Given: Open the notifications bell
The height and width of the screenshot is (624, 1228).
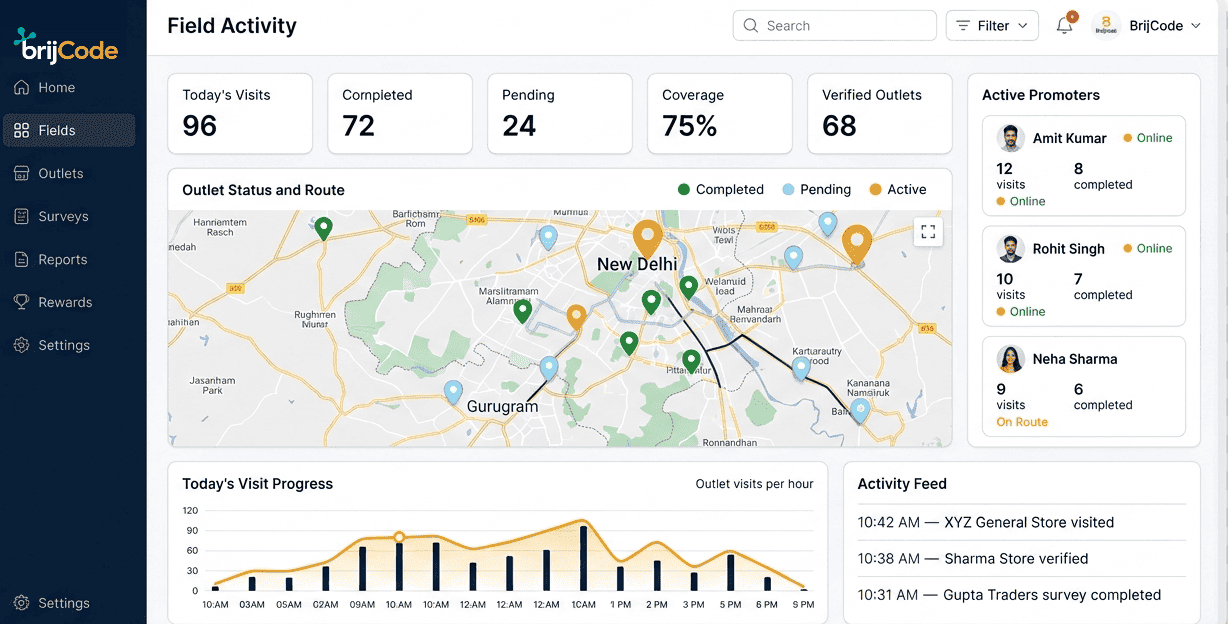Looking at the screenshot, I should click(1064, 26).
